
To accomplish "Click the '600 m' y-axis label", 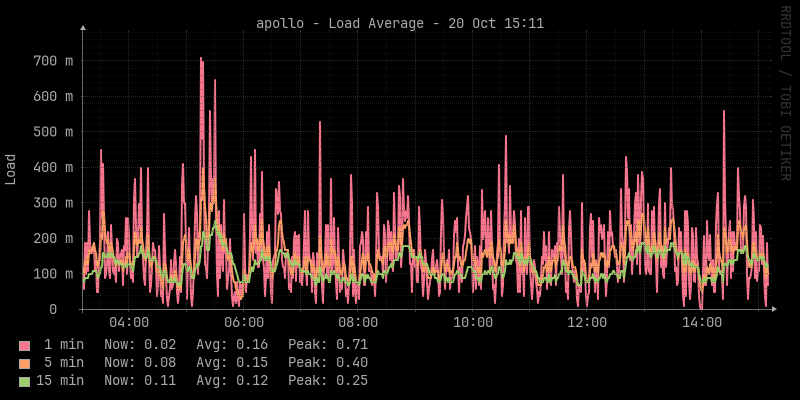I will (x=54, y=96).
